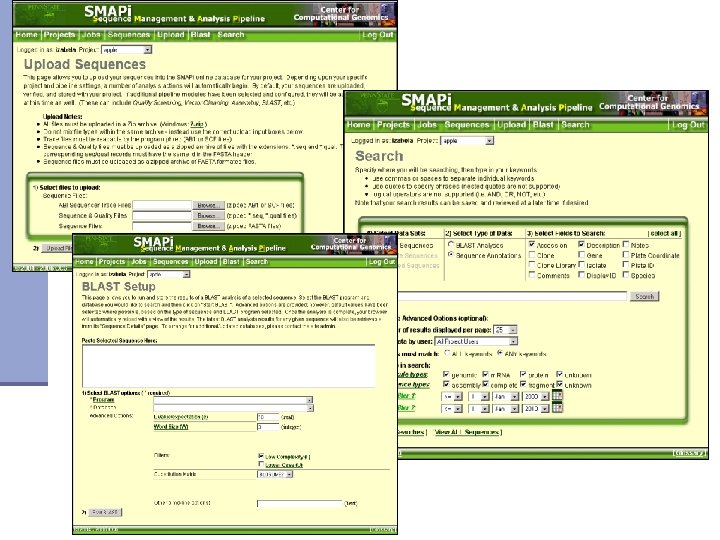This screenshot has width=720, height=540.
Task: Click SMAPi logo in the Upload Sequences window
Action: [107, 11]
